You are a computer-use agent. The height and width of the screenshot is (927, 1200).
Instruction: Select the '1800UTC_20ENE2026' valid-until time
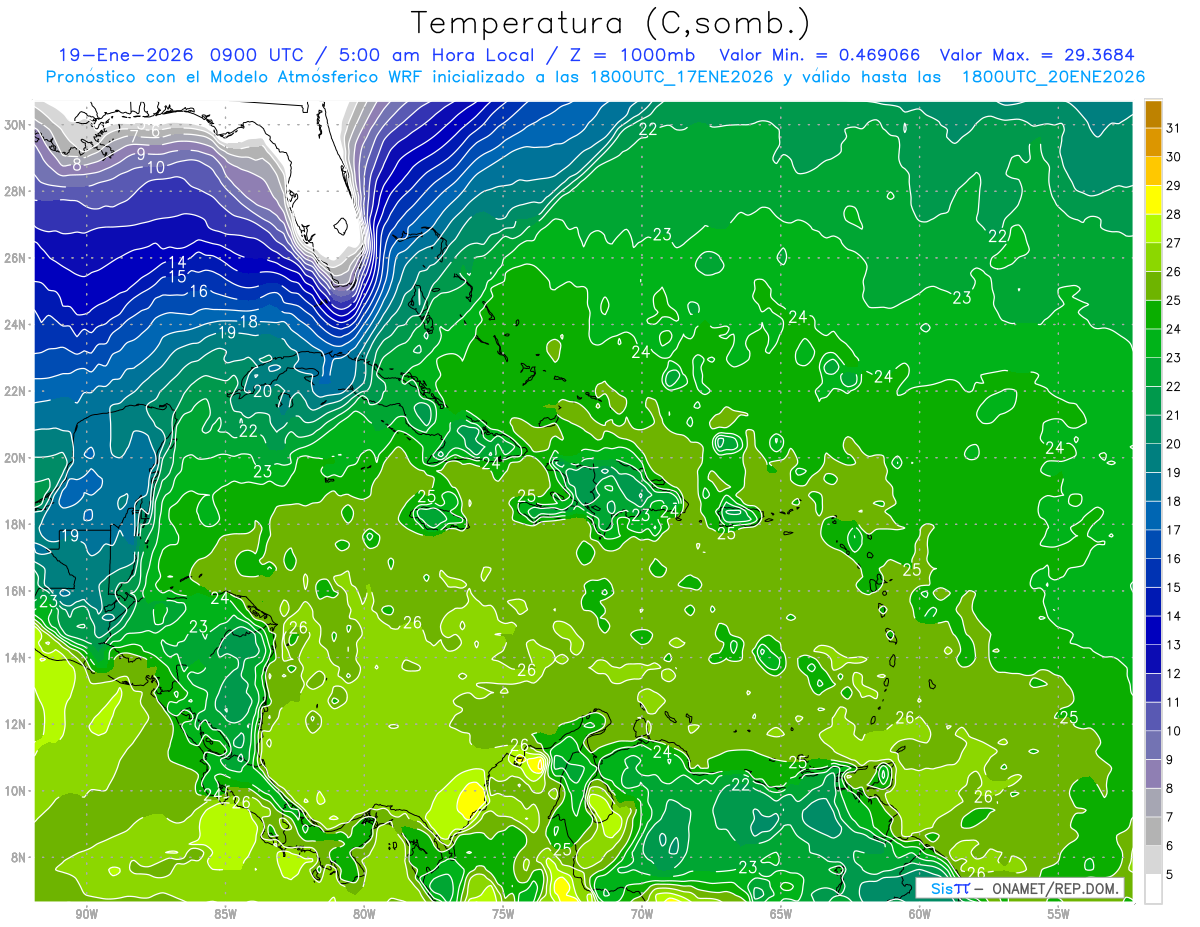coord(1053,77)
